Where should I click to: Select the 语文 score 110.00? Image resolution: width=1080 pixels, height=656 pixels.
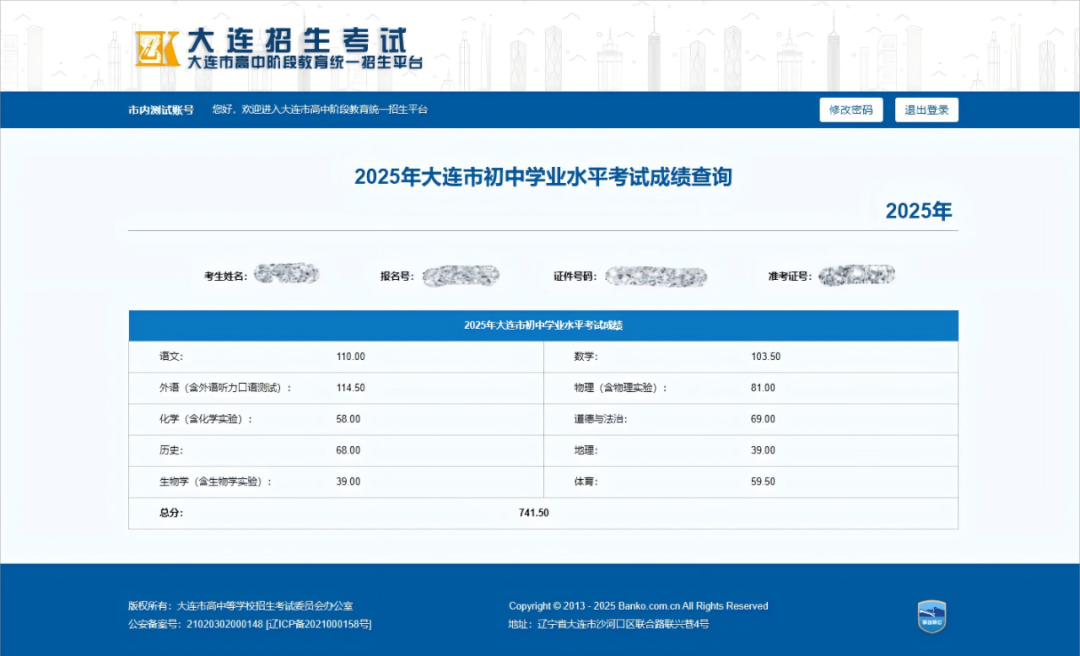pyautogui.click(x=350, y=357)
